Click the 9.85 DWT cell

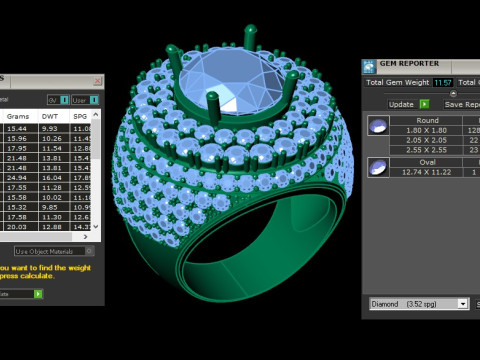tap(54, 207)
